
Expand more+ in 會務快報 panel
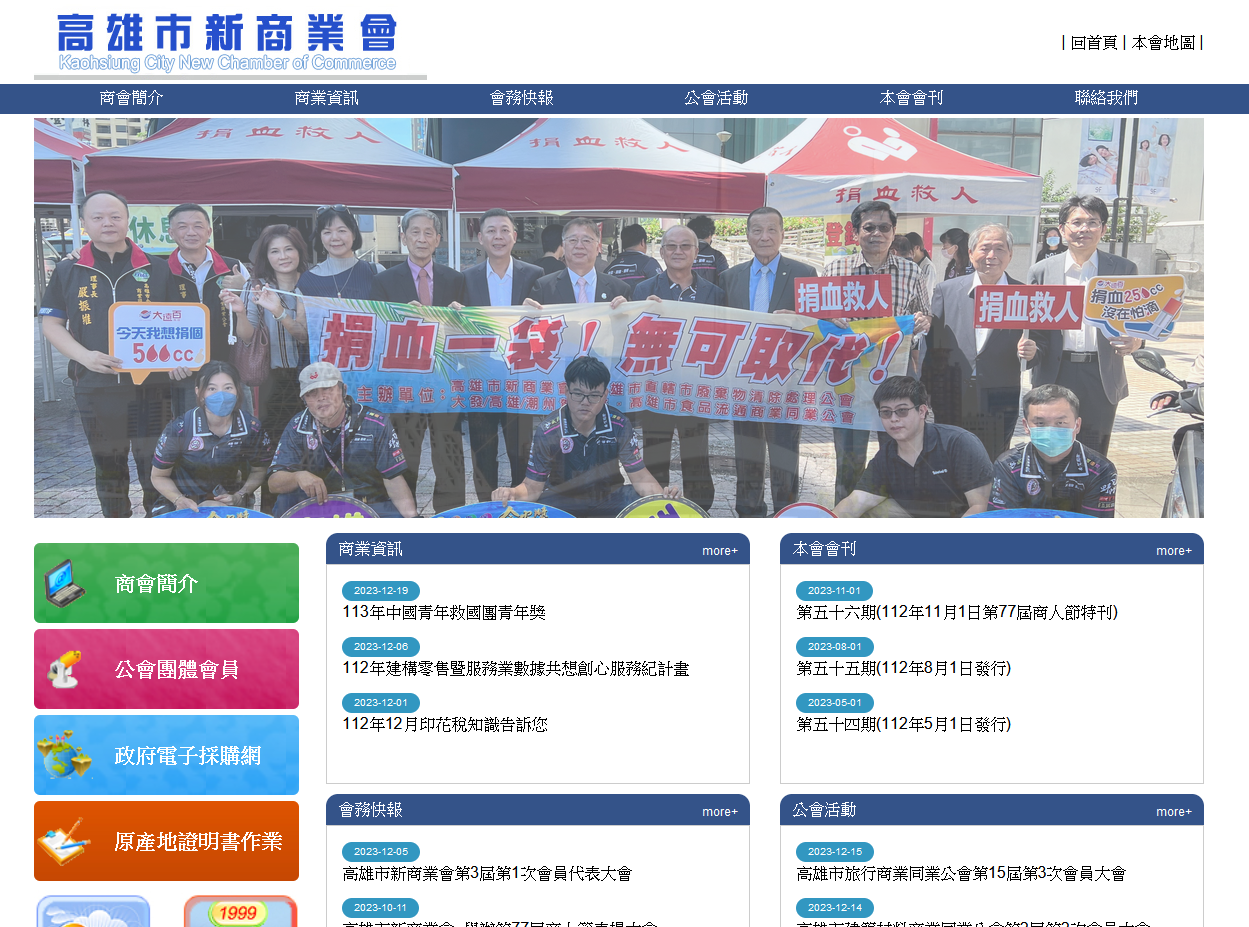point(719,811)
